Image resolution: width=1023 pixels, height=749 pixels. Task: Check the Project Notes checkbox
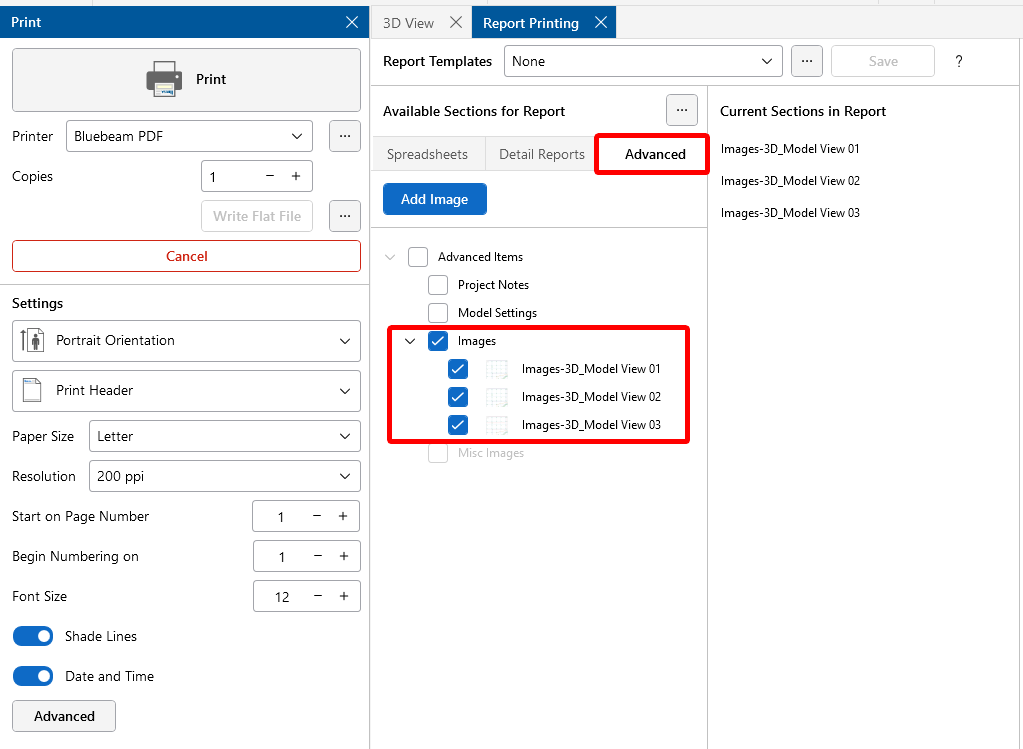point(438,285)
